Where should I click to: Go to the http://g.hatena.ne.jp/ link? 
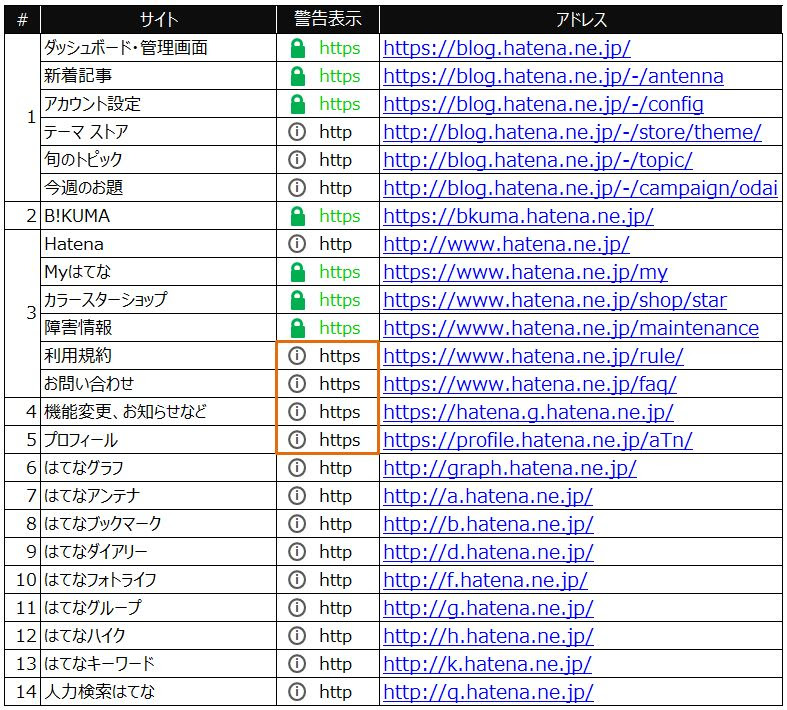488,608
